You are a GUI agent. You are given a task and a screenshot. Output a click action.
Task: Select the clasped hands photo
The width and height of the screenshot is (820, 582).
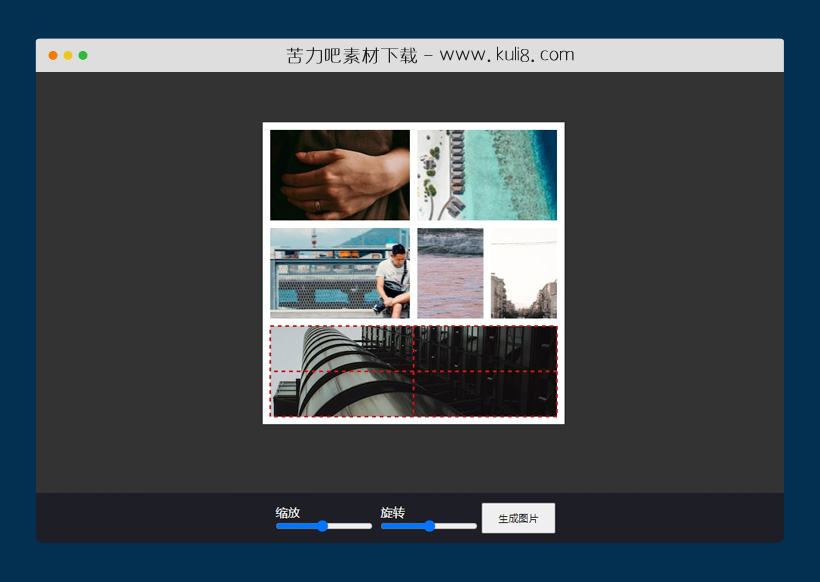[x=340, y=175]
